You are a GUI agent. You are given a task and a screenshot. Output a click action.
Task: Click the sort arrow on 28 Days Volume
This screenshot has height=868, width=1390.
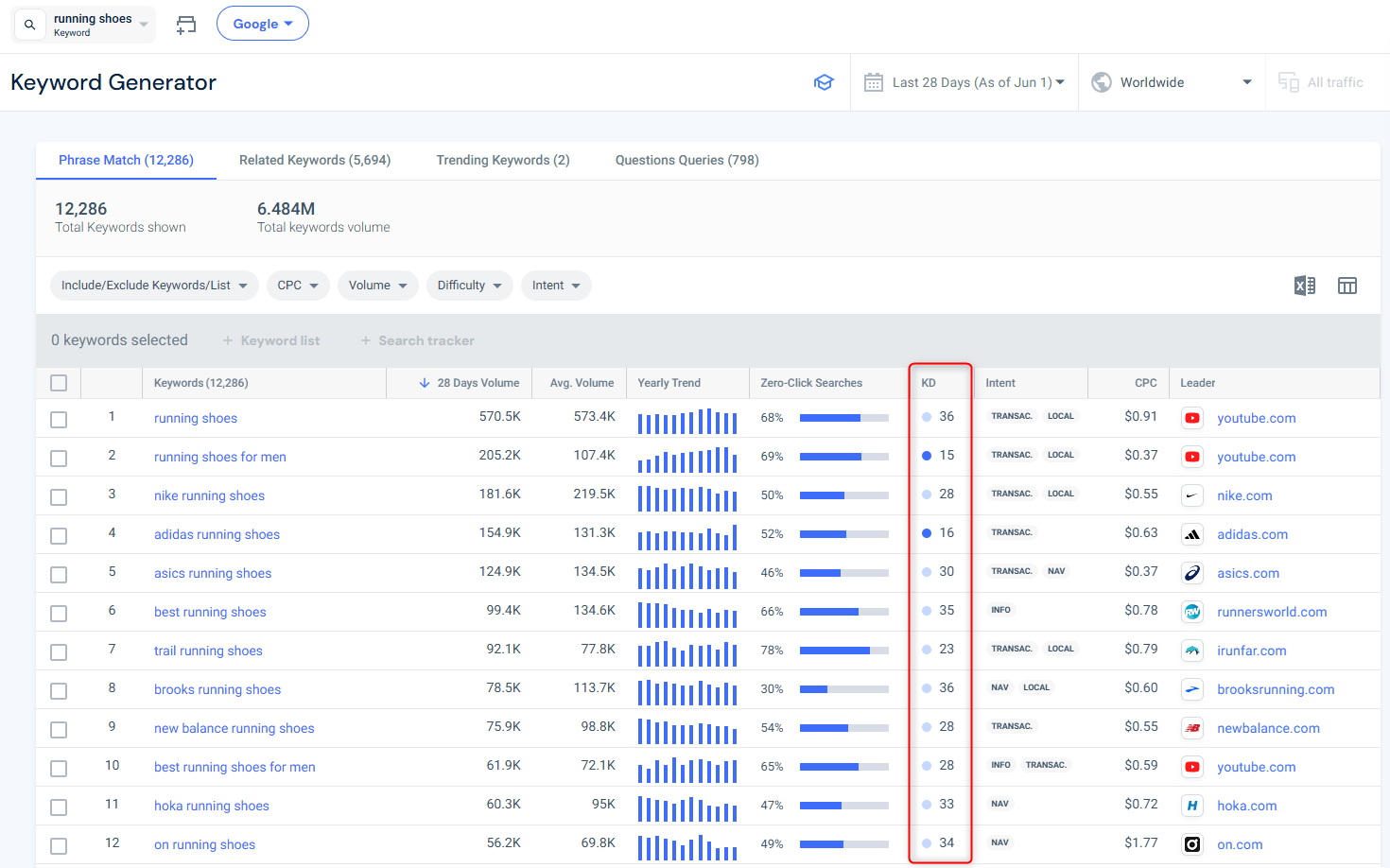(x=425, y=383)
